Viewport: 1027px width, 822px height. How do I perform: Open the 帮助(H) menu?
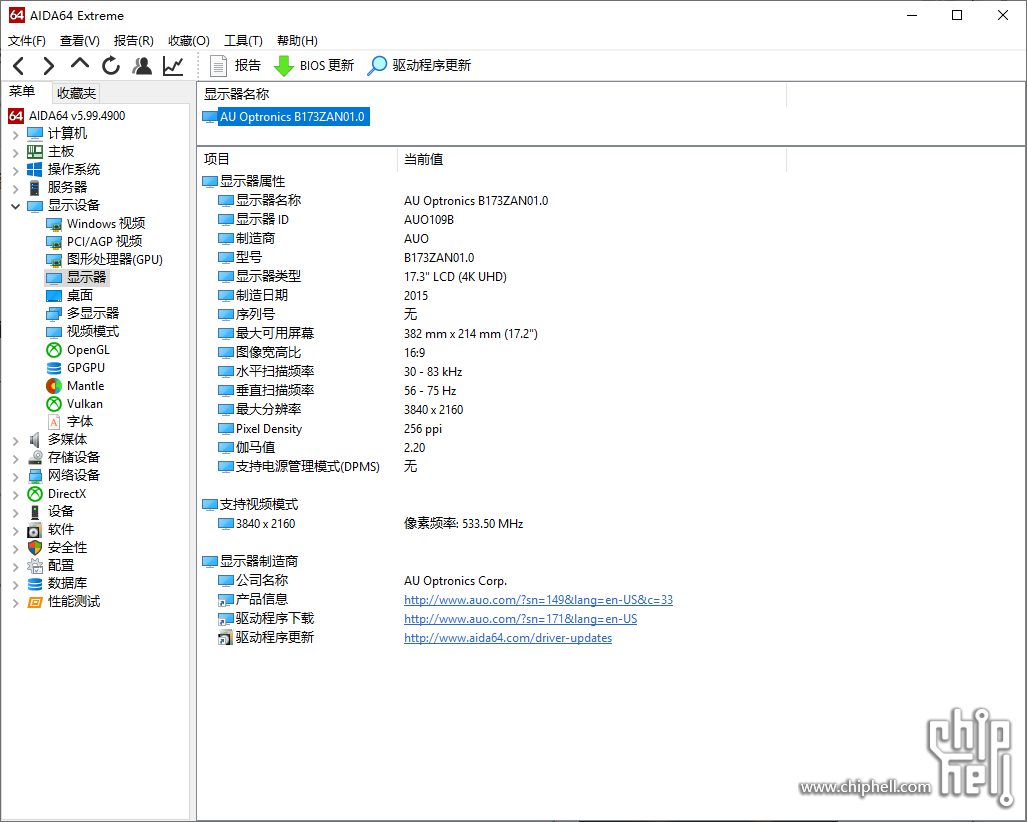pos(297,41)
